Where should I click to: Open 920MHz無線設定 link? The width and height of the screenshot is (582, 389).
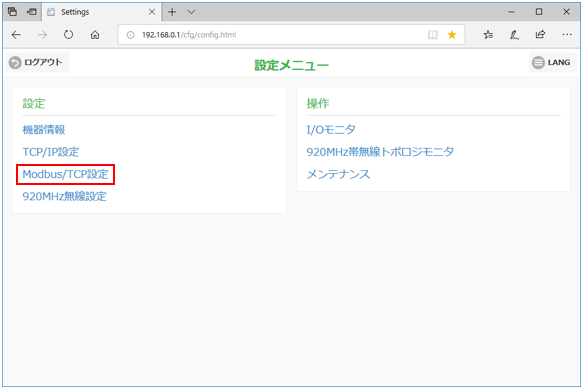[65, 196]
